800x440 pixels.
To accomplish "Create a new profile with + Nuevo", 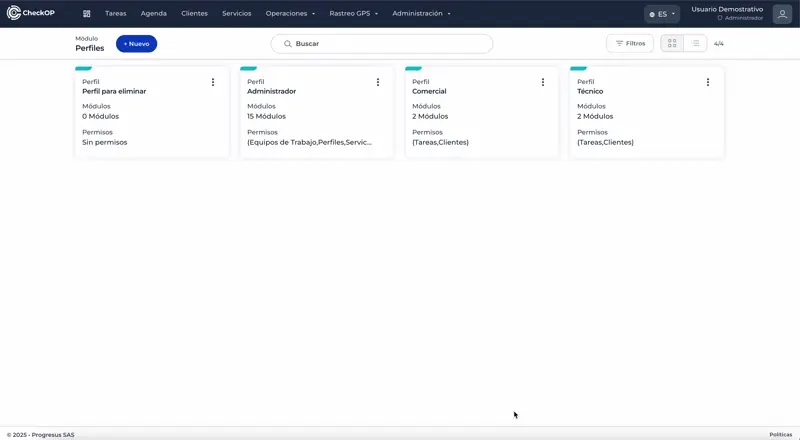I will point(136,44).
